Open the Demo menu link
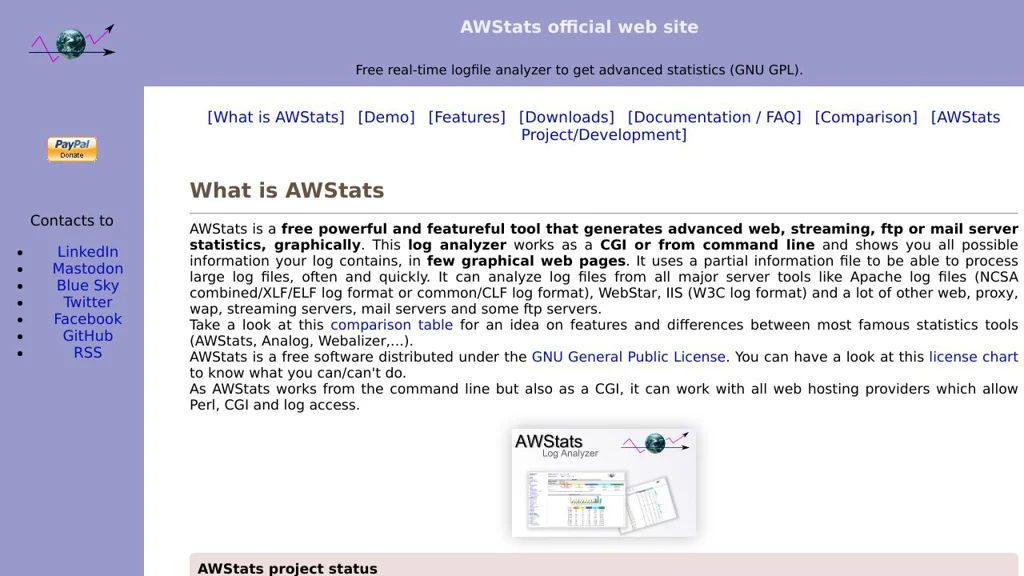Image resolution: width=1024 pixels, height=576 pixels. coord(386,117)
